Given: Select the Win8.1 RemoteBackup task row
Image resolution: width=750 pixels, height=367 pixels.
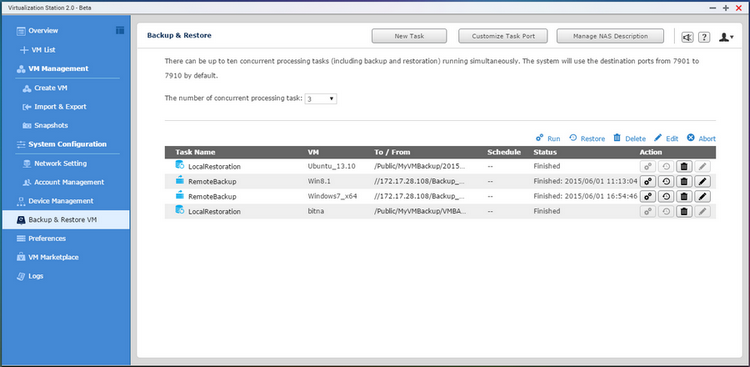Looking at the screenshot, I should [x=440, y=181].
